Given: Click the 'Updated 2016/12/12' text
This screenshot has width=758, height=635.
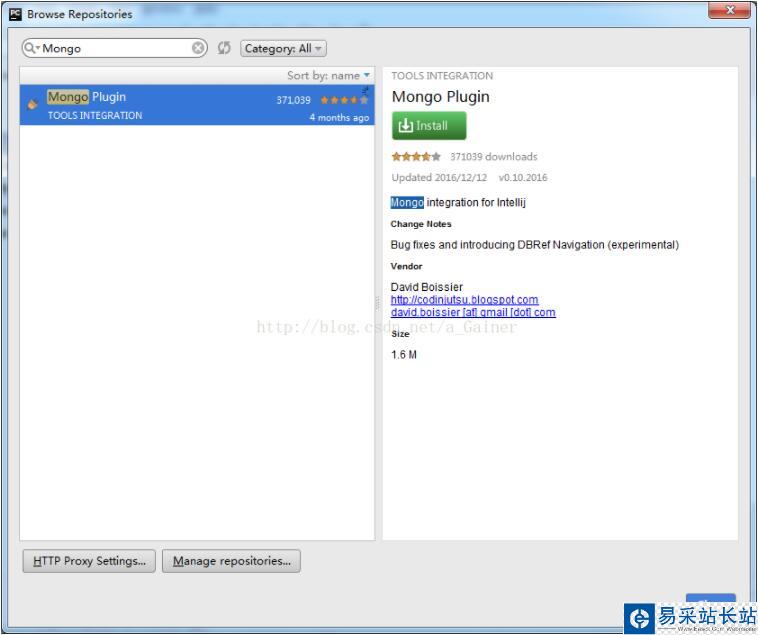Looking at the screenshot, I should 439,177.
